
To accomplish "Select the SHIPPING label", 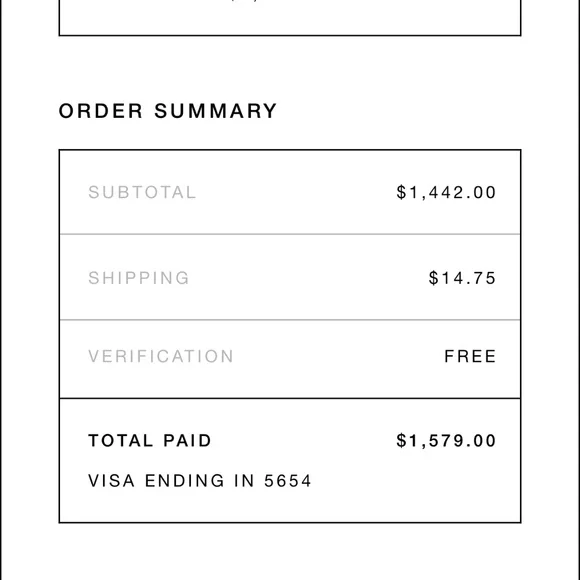I will (139, 278).
